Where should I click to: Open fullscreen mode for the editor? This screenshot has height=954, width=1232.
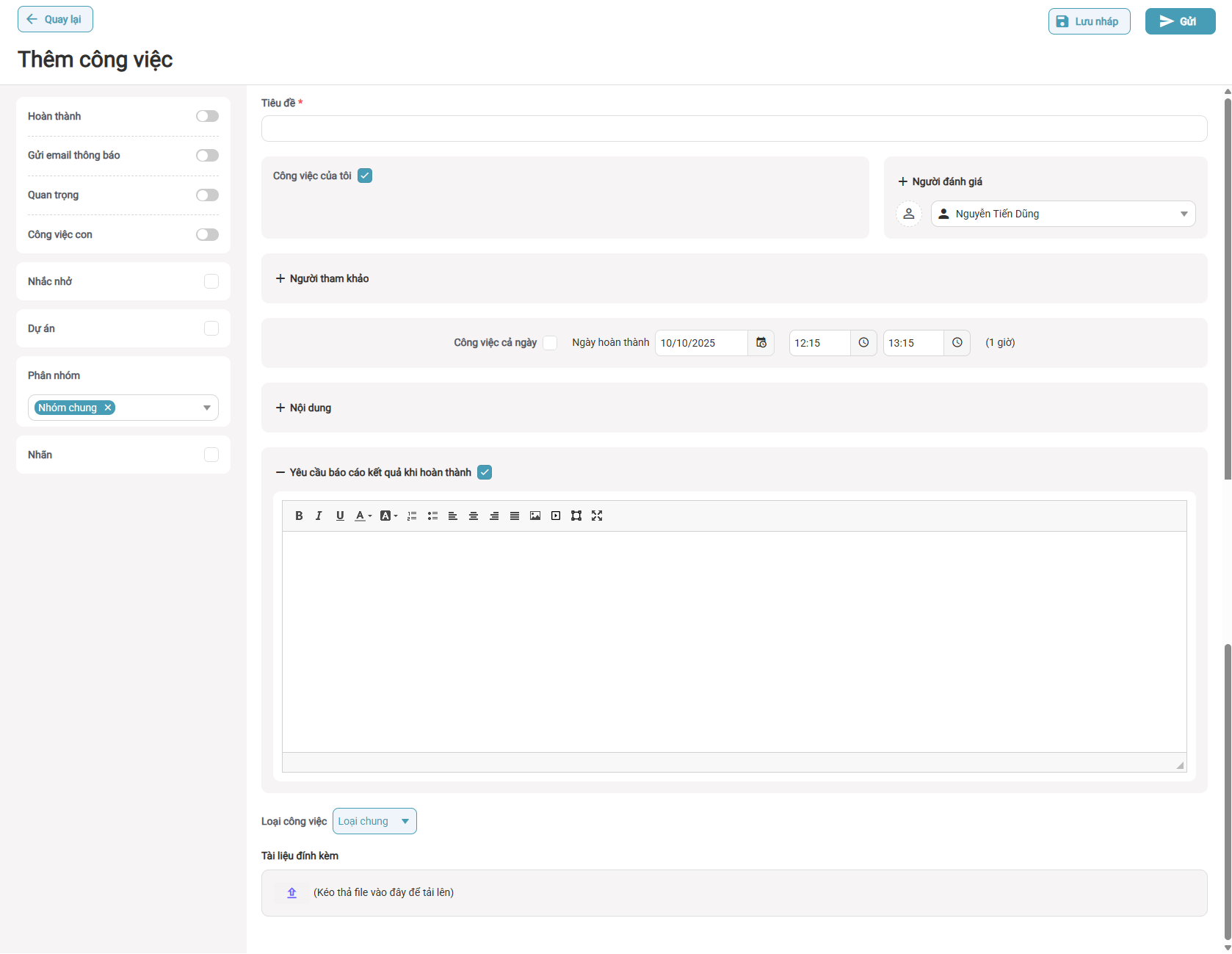click(597, 516)
